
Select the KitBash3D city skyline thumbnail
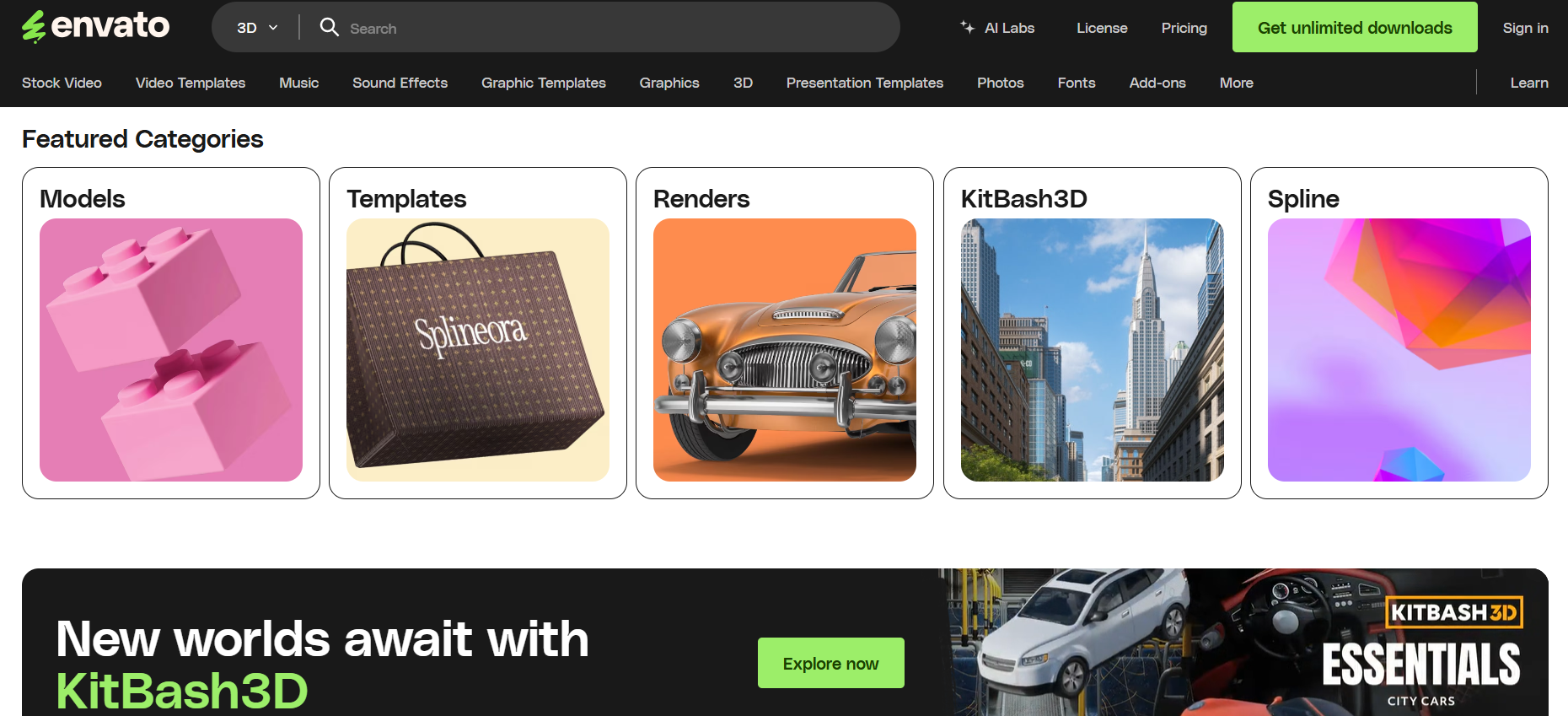(1093, 350)
